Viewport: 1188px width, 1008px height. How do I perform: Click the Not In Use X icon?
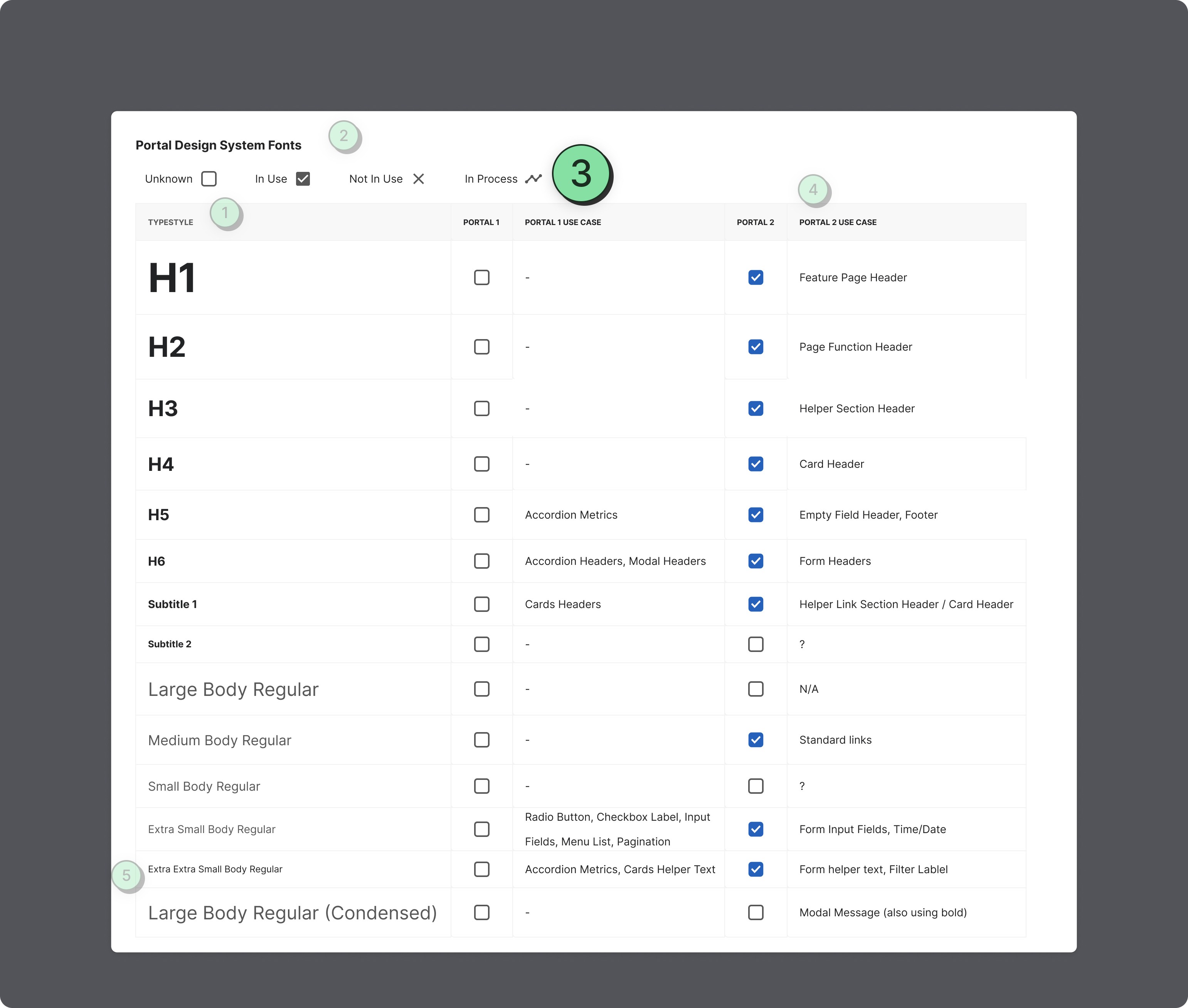coord(419,179)
